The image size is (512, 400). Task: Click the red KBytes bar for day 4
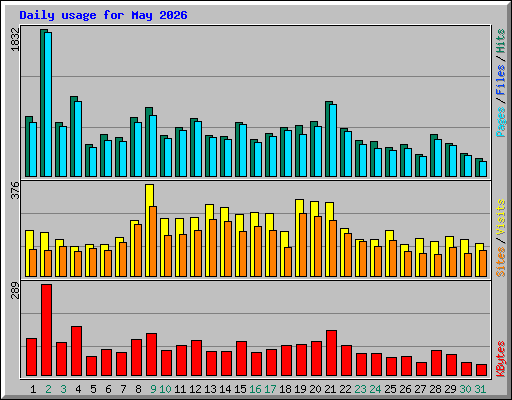[x=77, y=351]
